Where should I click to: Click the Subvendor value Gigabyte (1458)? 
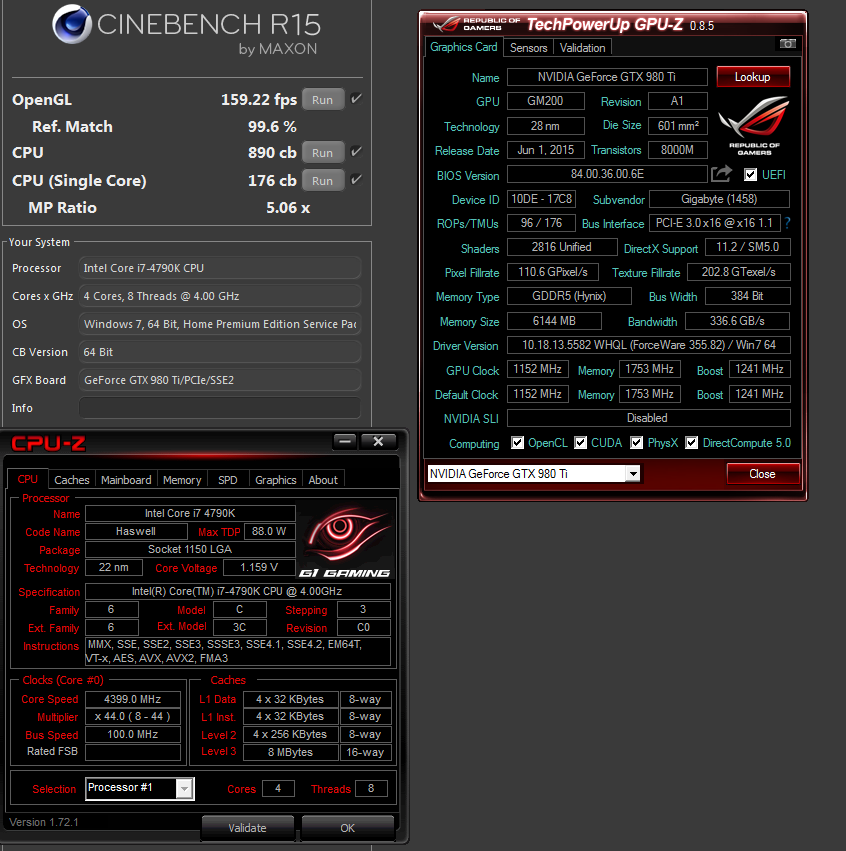[x=719, y=199]
